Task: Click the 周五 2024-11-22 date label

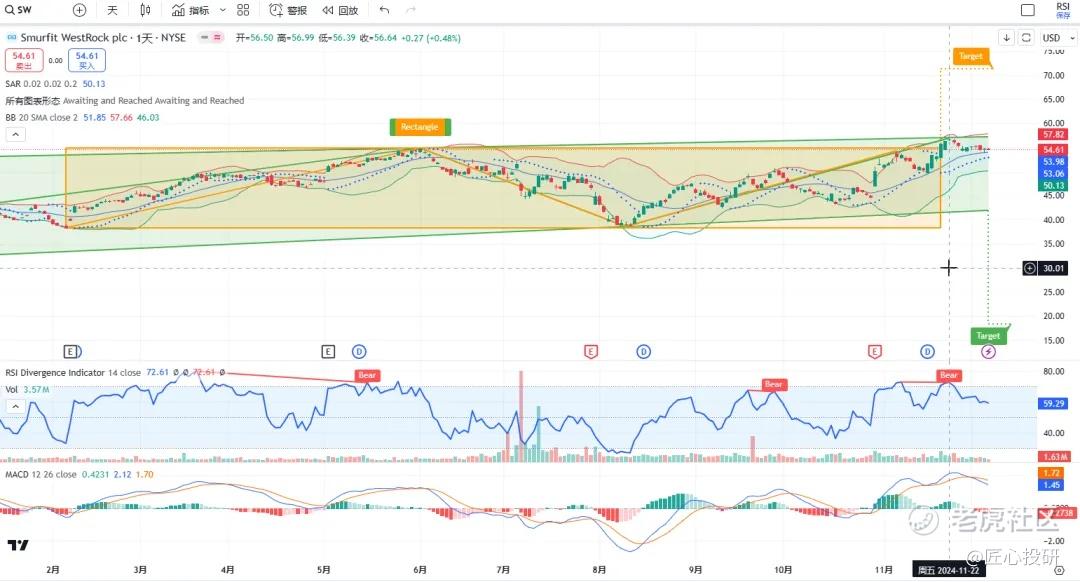Action: point(948,570)
